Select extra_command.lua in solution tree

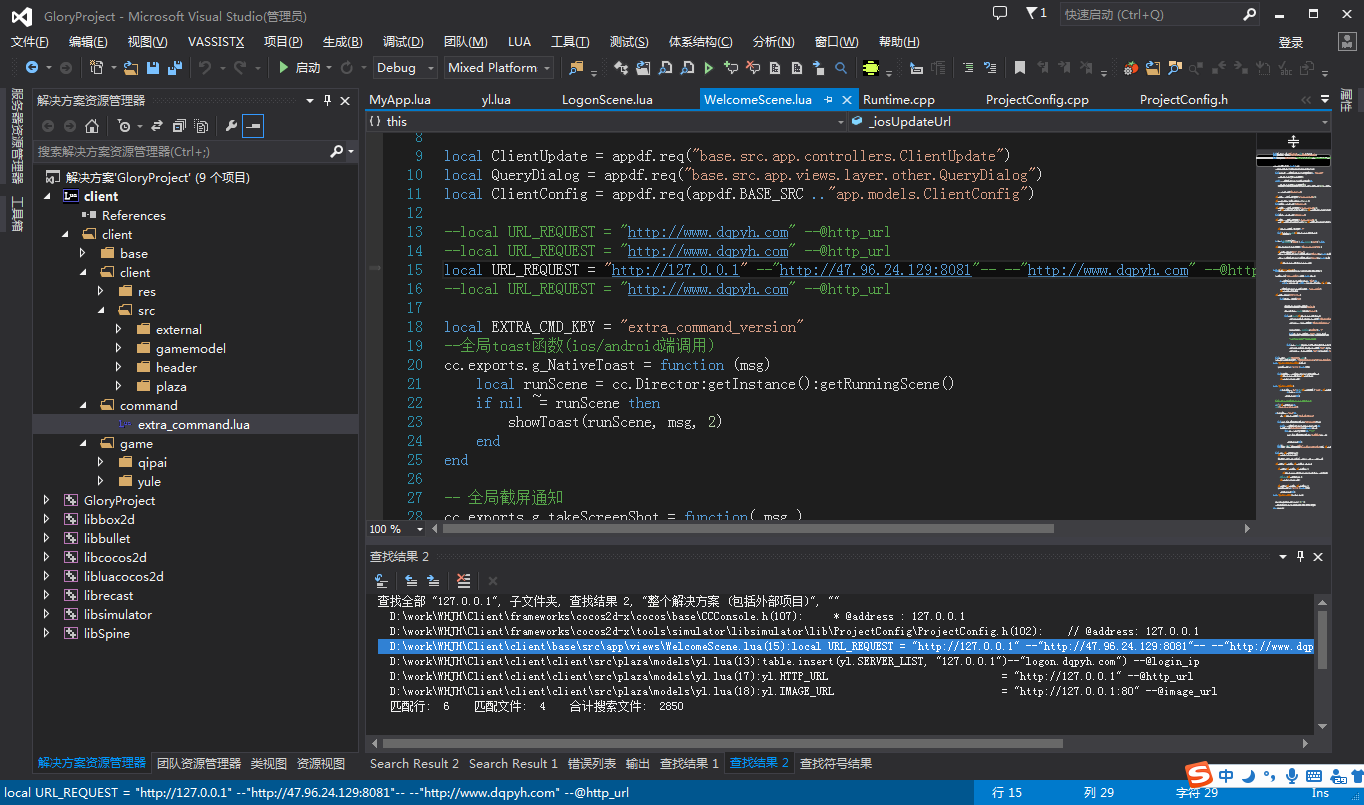194,425
